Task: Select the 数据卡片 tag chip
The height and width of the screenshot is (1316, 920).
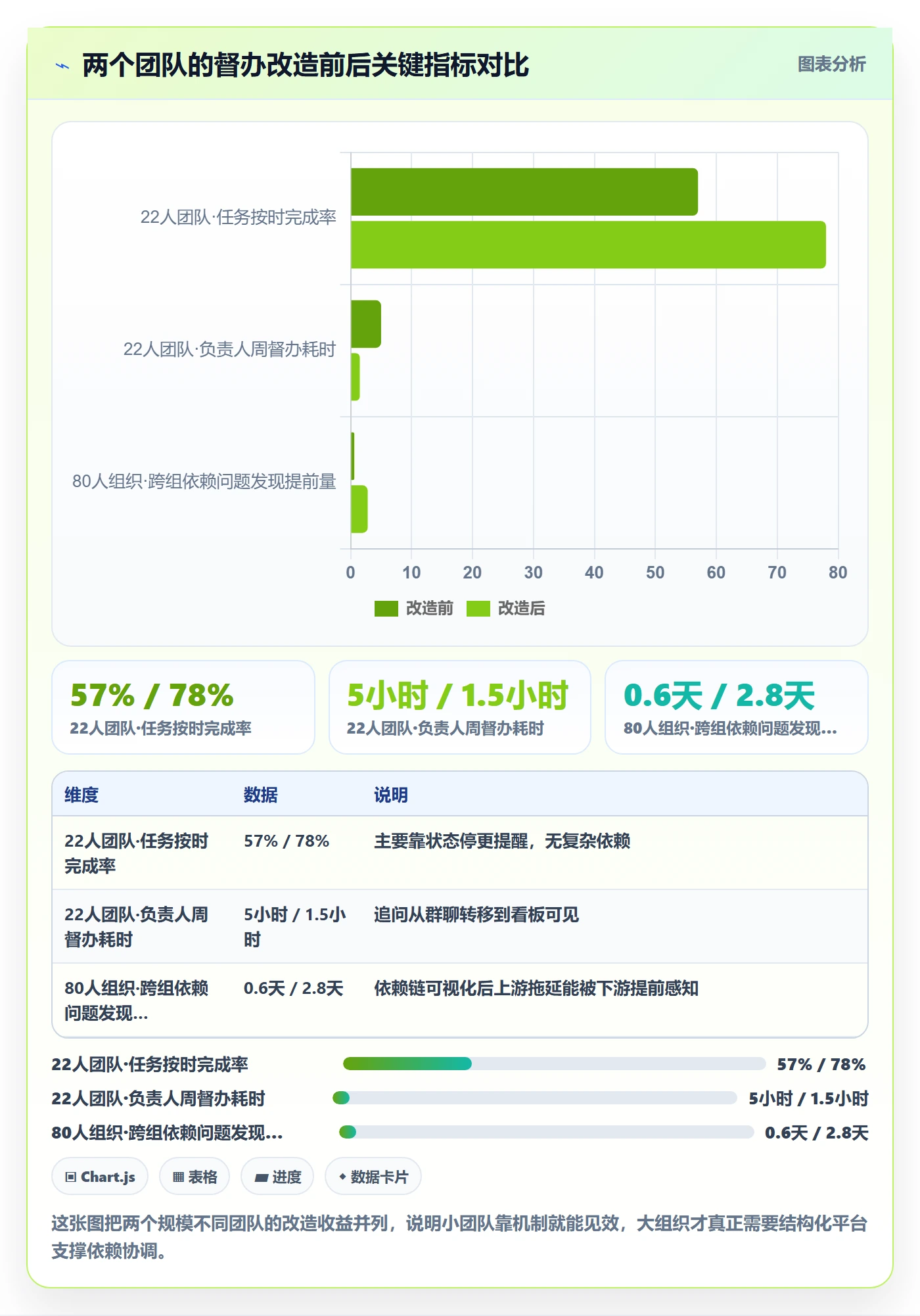Action: [373, 1177]
